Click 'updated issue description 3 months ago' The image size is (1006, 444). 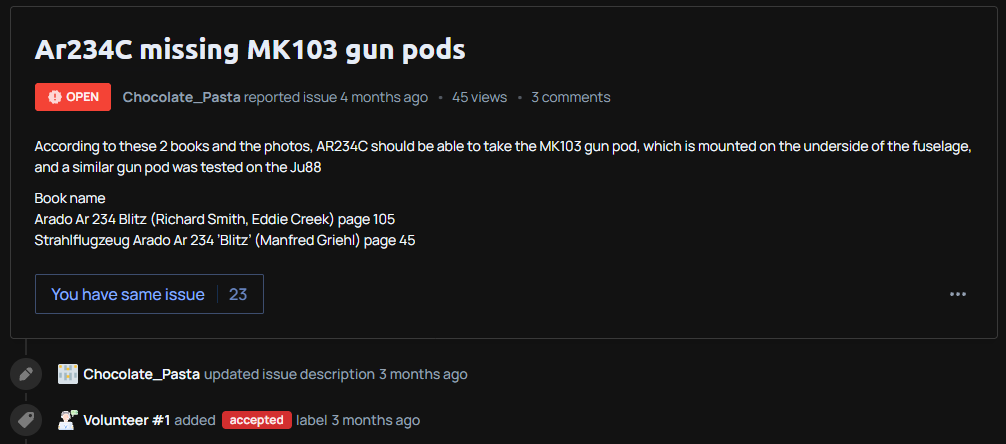[x=336, y=374]
